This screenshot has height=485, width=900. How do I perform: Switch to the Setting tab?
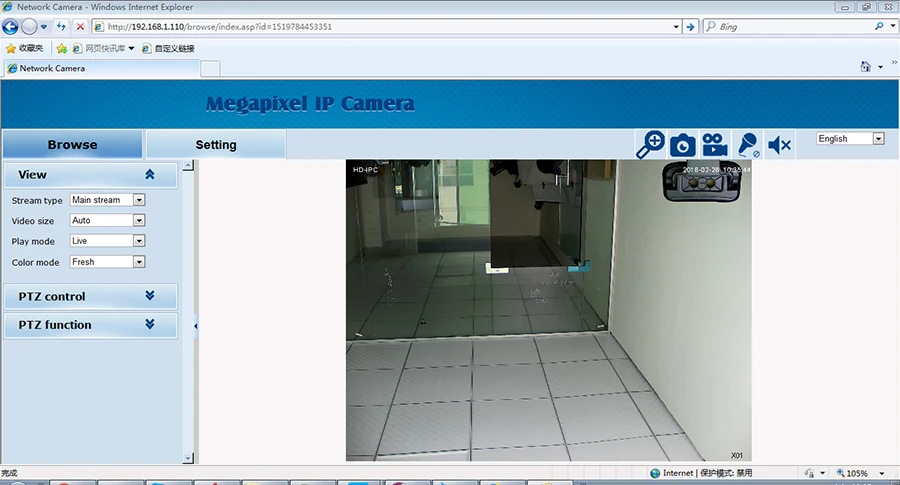pos(216,144)
